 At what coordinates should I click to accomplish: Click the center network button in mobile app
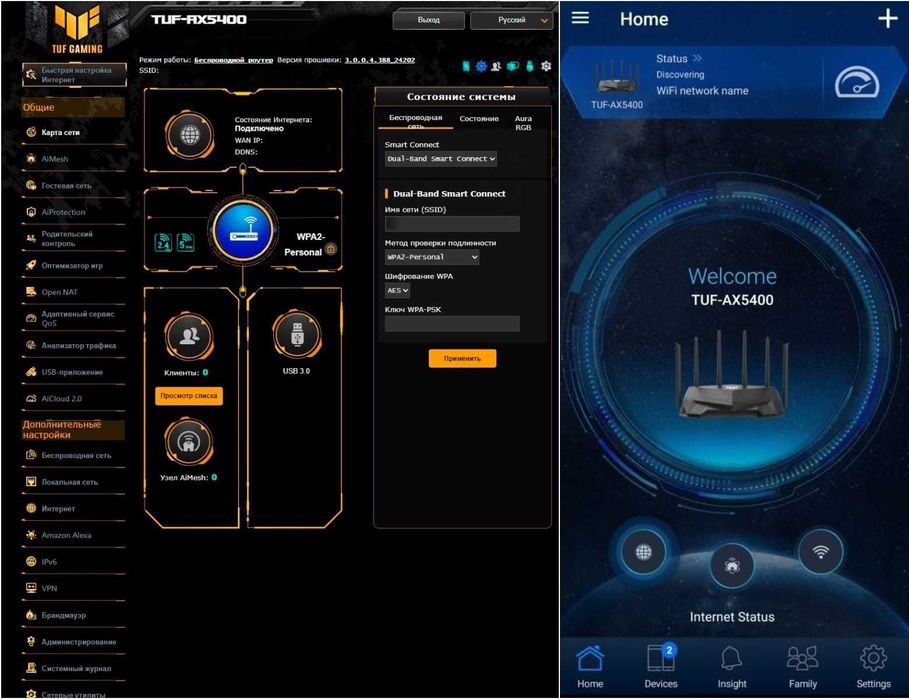tap(732, 565)
